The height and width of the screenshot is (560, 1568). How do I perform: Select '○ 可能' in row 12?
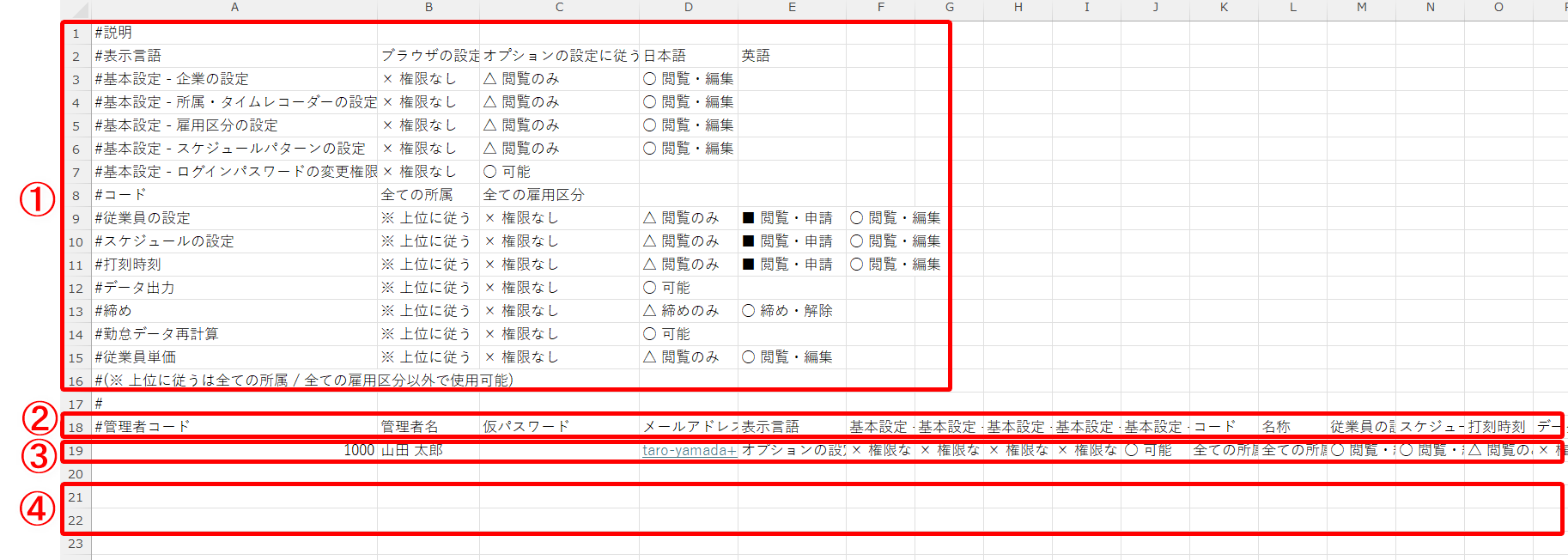[x=689, y=288]
